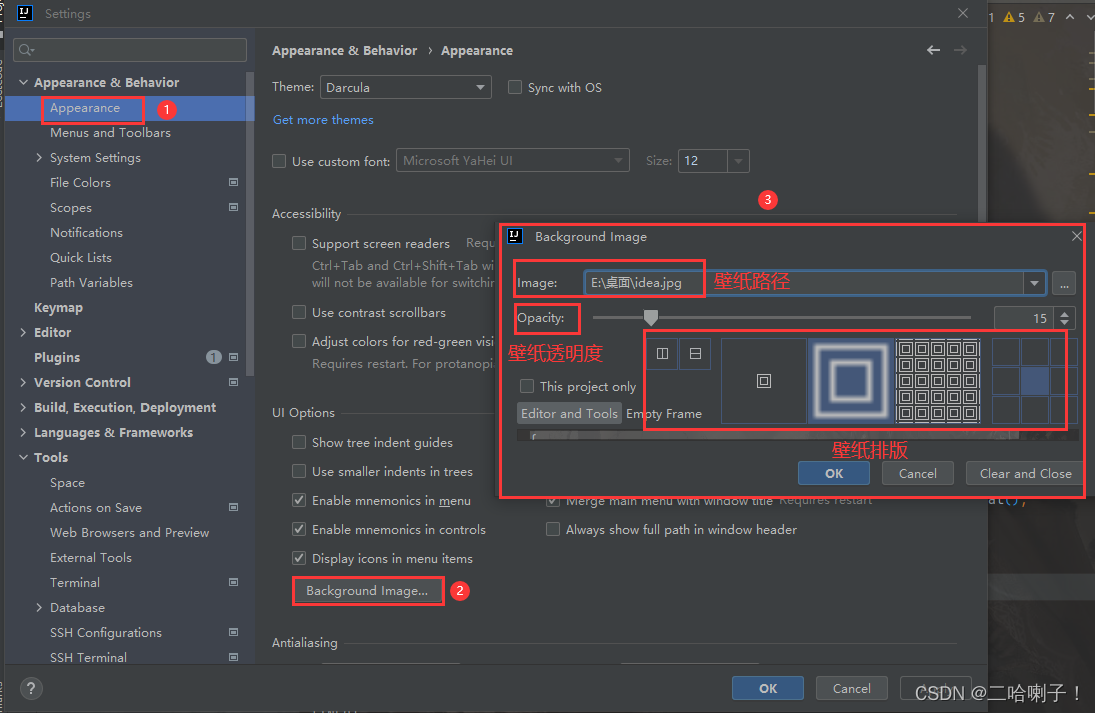Open Notifications settings page
The image size is (1095, 713).
tap(87, 233)
